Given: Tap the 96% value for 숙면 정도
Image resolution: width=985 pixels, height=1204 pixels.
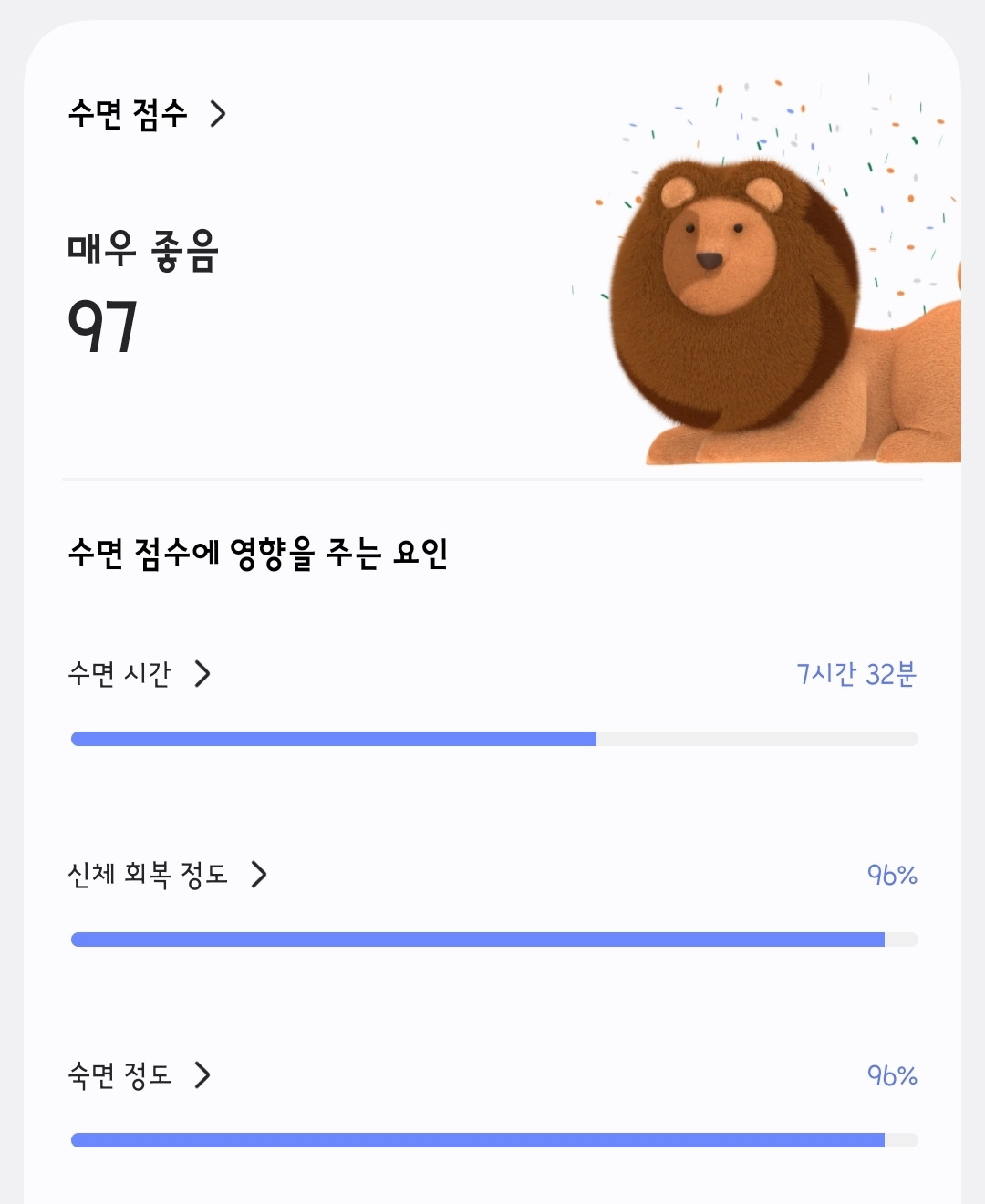Looking at the screenshot, I should [892, 1075].
